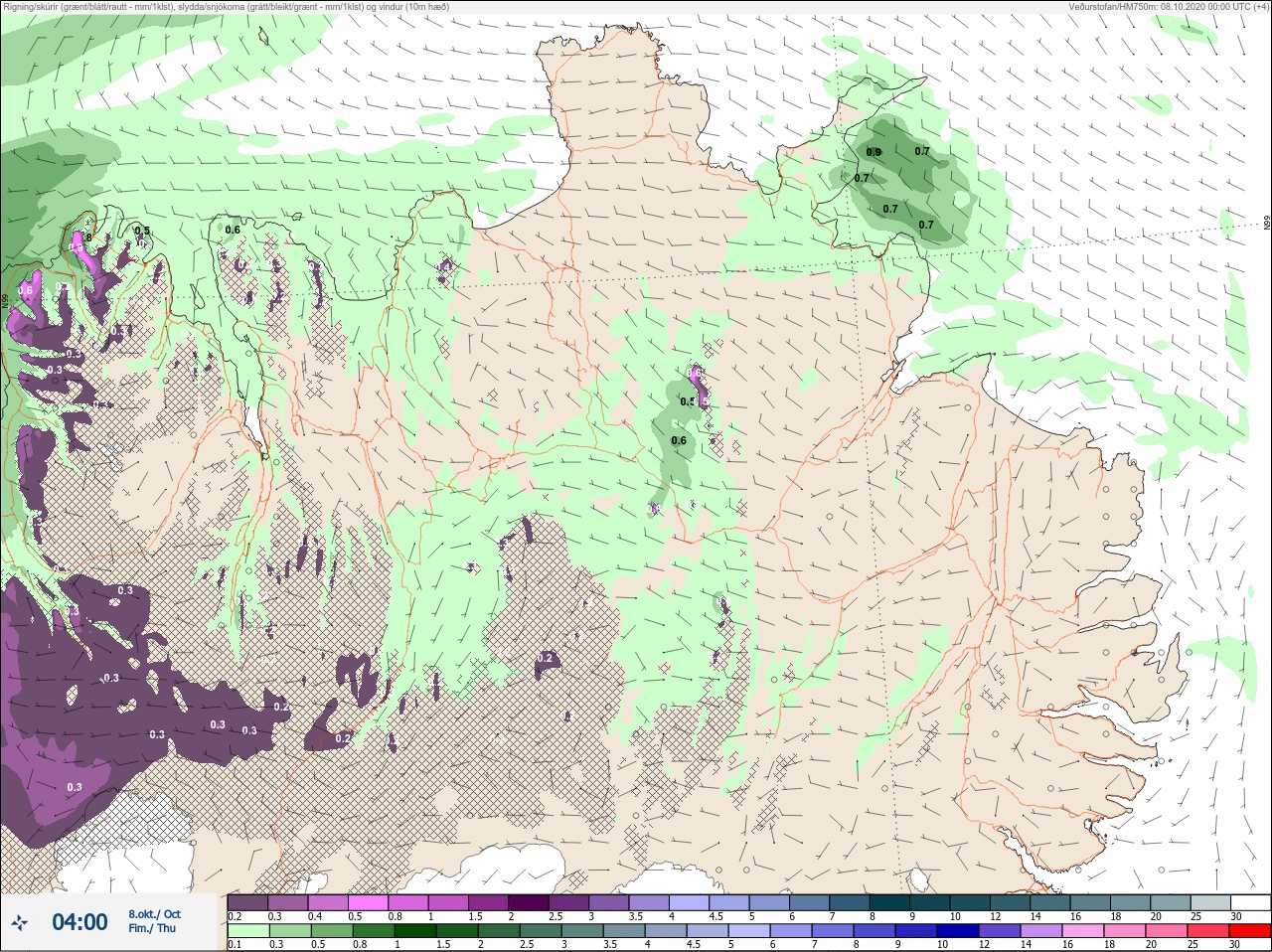Click the map title starting "Rigning/skúrir"
This screenshot has height=952, width=1272.
click(x=226, y=6)
